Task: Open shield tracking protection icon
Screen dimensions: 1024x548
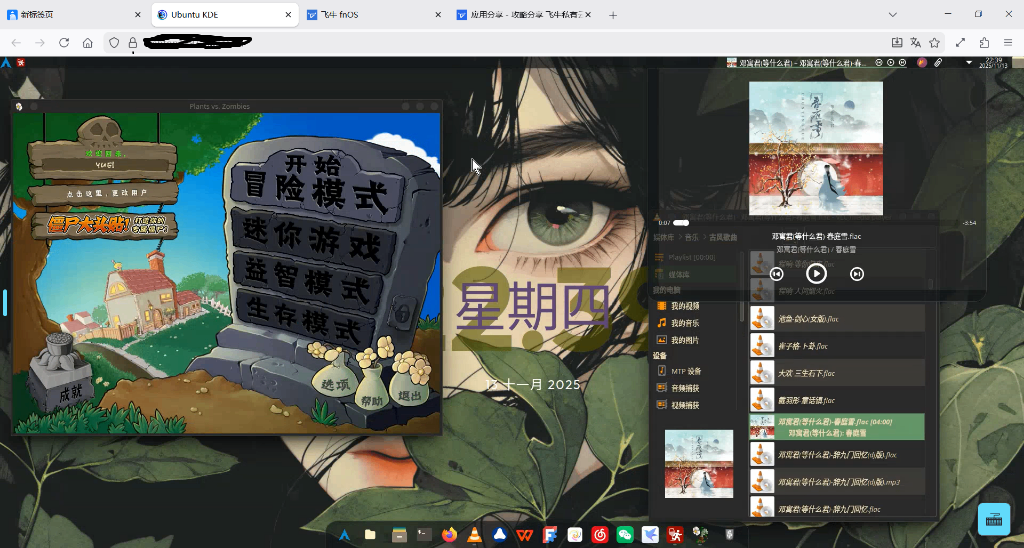Action: (114, 42)
